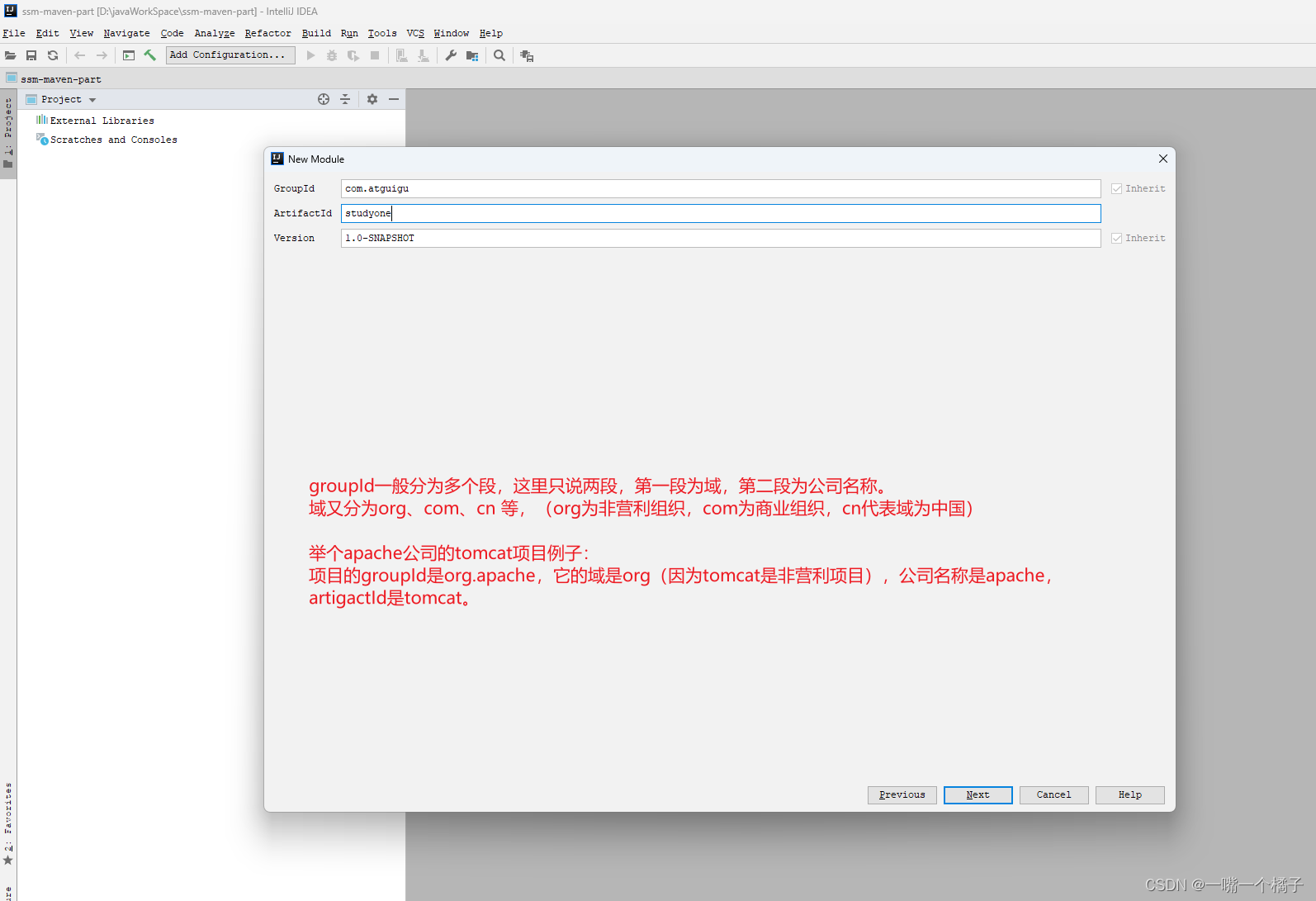Viewport: 1316px width, 901px height.
Task: Click the Collapse All icon in Project panel
Action: coord(345,99)
